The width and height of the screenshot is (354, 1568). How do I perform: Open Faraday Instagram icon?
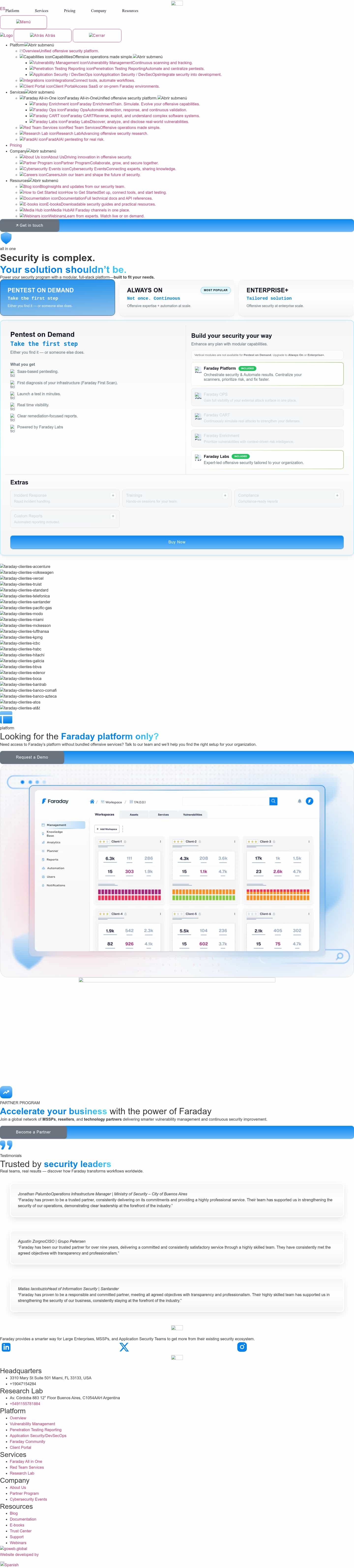(x=242, y=1347)
